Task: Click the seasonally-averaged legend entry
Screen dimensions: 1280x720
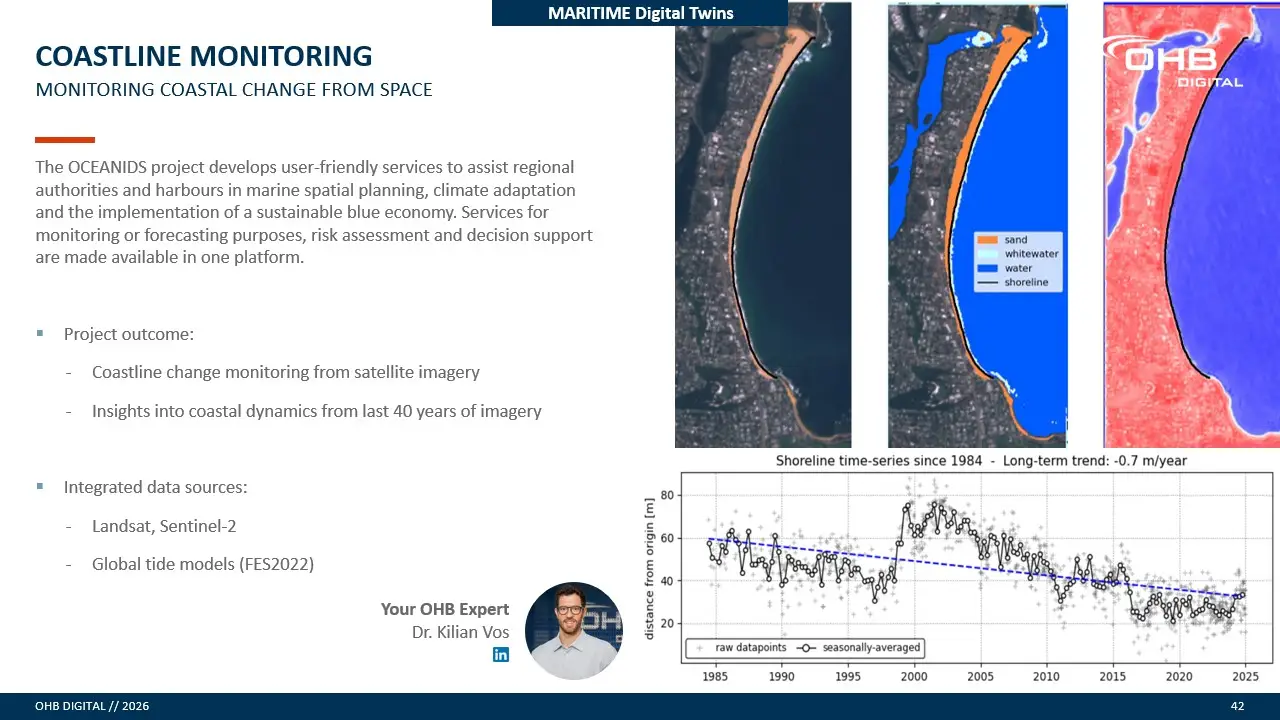Action: (860, 648)
